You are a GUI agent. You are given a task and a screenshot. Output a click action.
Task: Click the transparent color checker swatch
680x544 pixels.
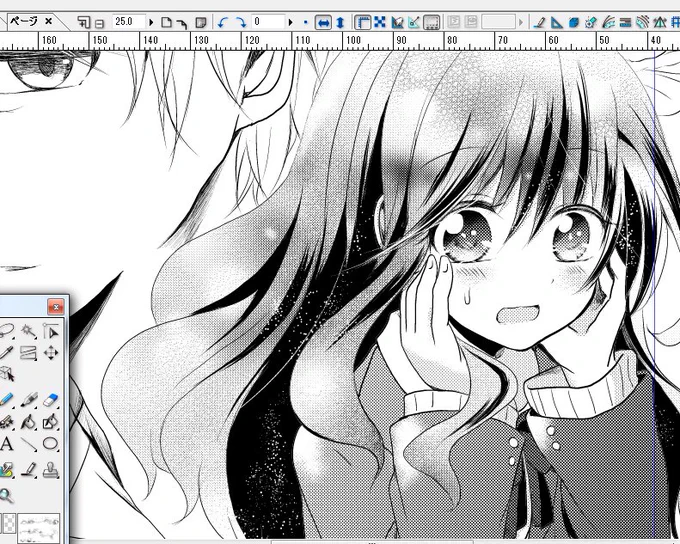coord(9,523)
